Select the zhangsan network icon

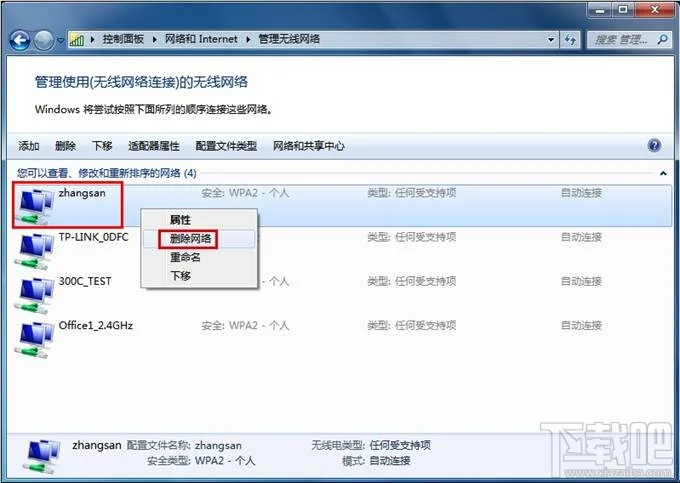[35, 207]
